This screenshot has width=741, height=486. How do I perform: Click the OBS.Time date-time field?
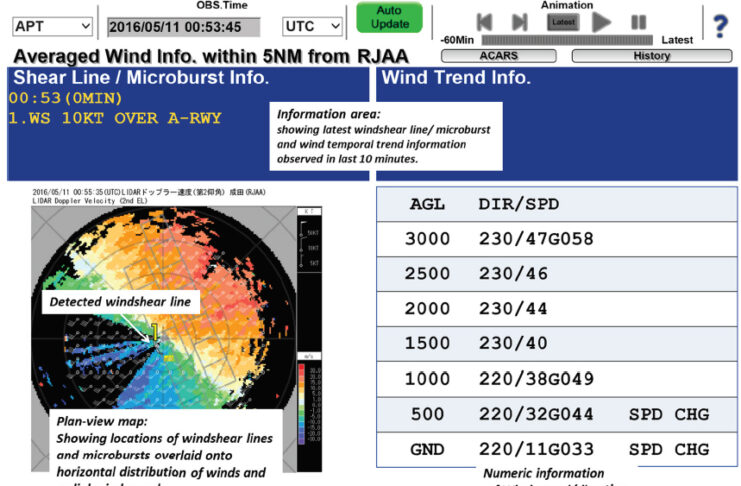click(x=183, y=27)
